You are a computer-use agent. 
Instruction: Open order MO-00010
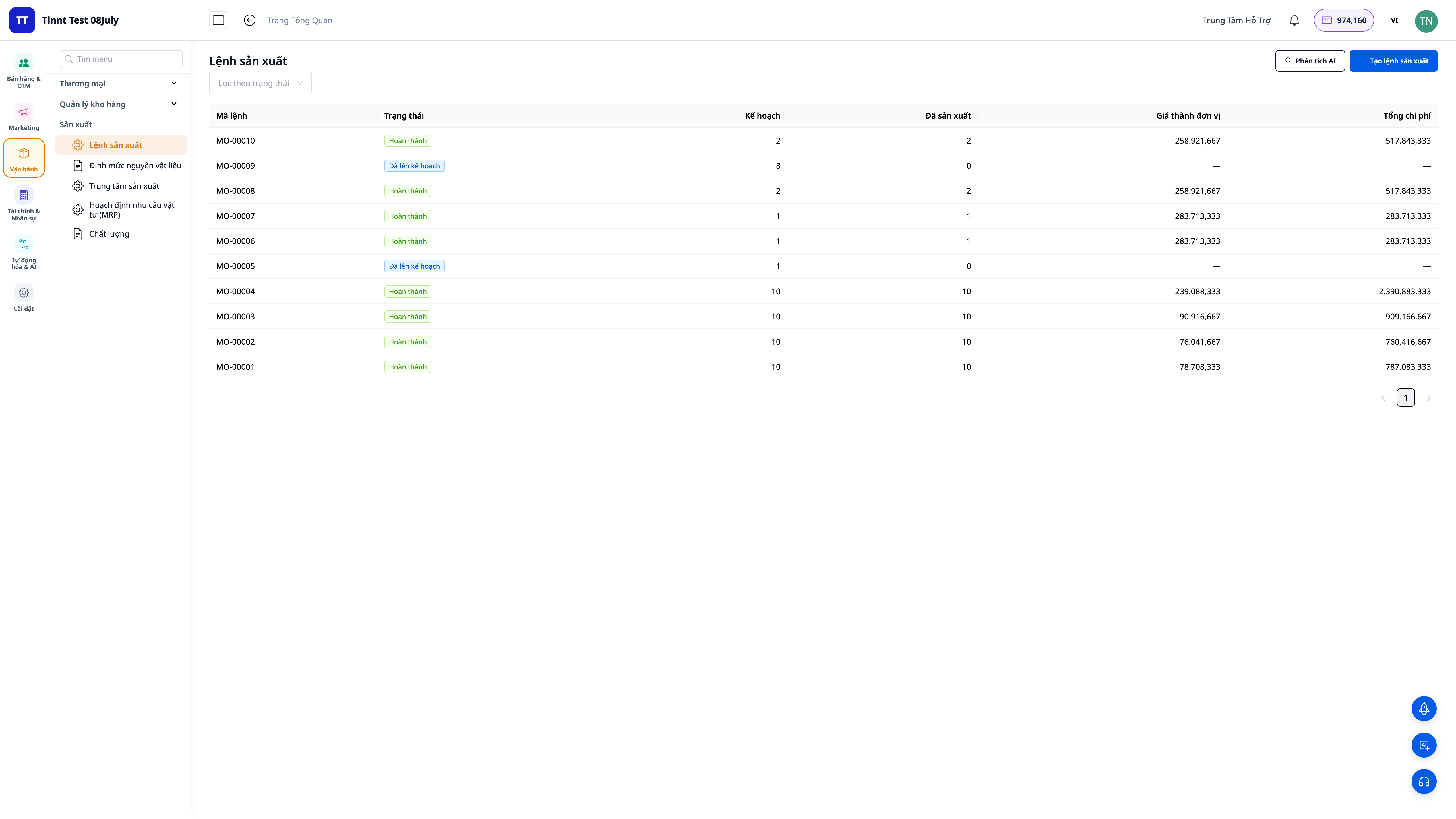(x=235, y=141)
